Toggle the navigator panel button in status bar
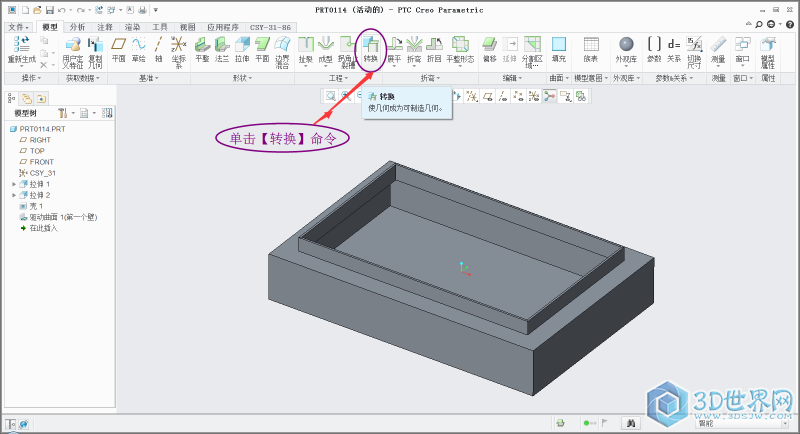The image size is (800, 434). [10, 424]
